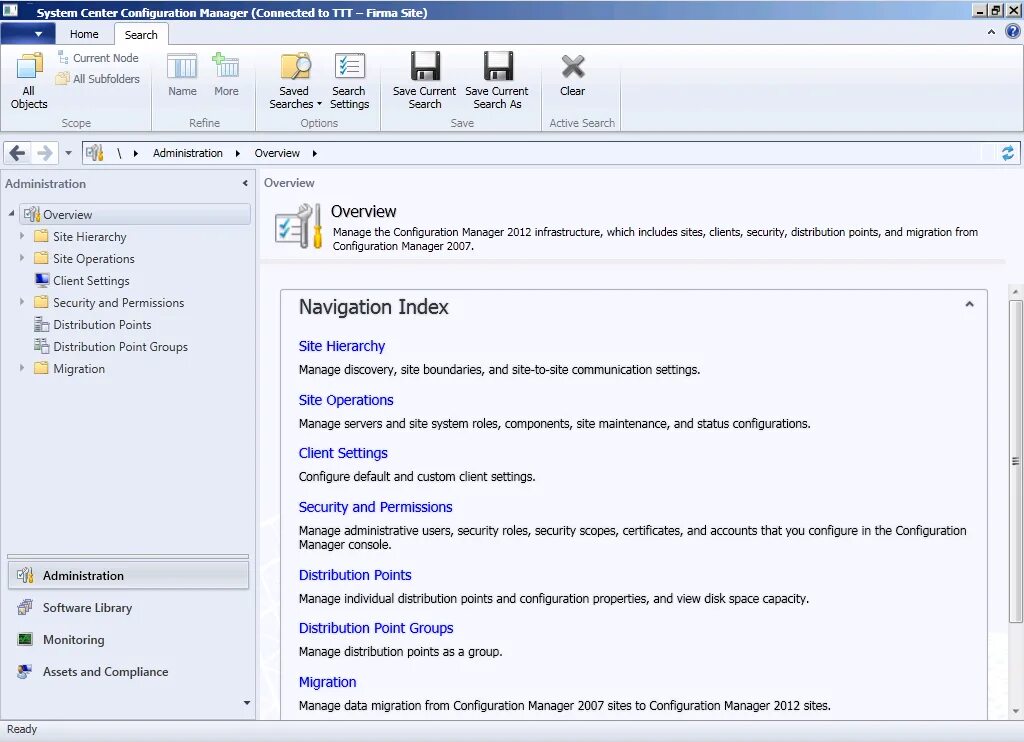
Task: Open navigation history dropdown arrow
Action: (x=68, y=153)
